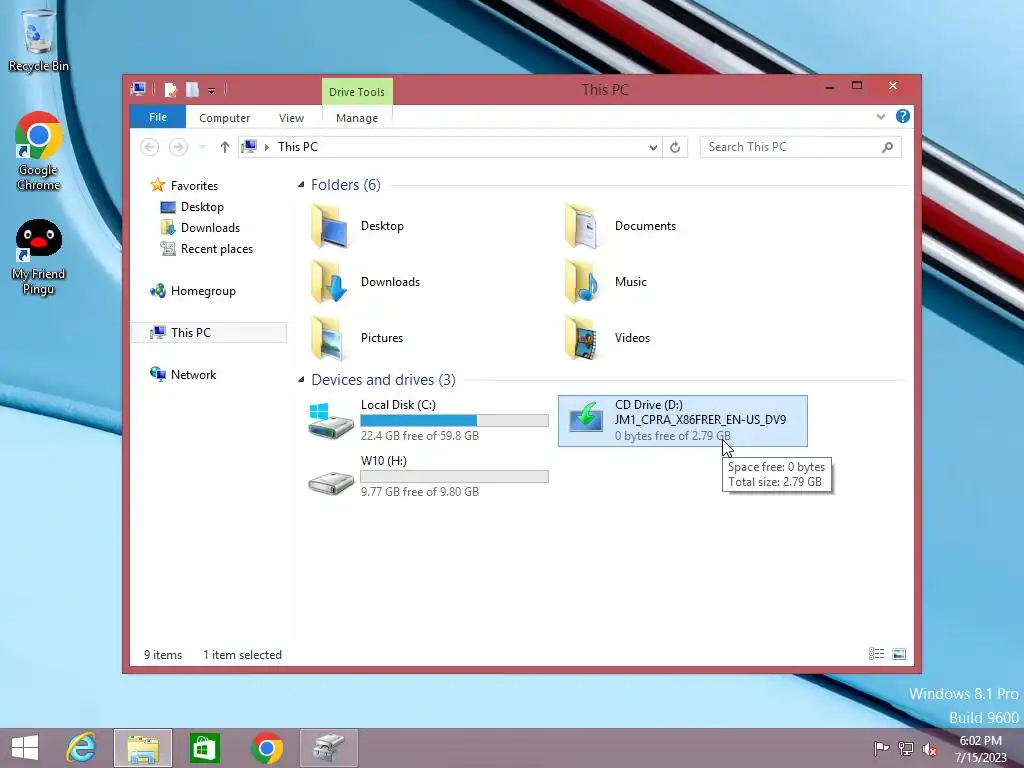Screen dimensions: 1024x768
Task: Select the Music folder icon
Action: 583,281
